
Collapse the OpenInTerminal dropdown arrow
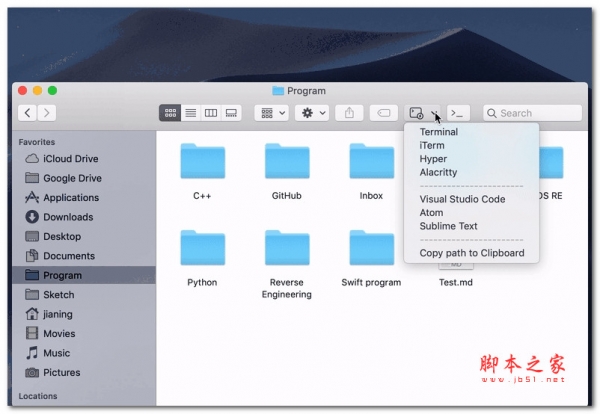[434, 113]
